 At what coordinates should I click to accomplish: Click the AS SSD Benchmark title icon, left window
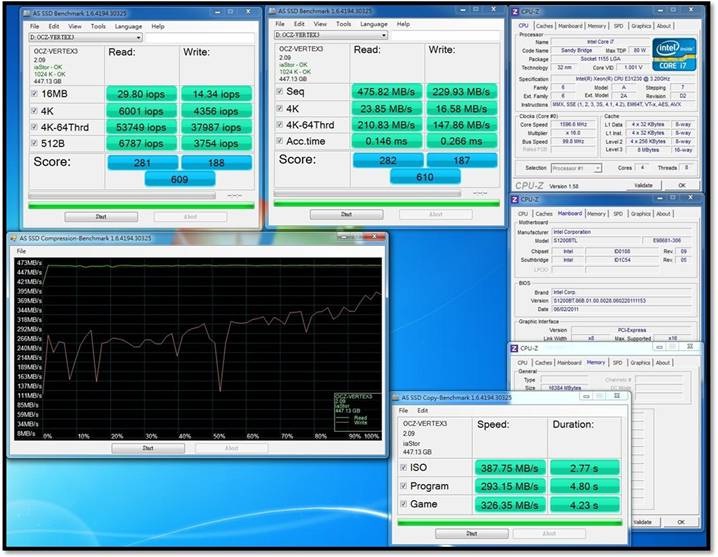[x=27, y=13]
